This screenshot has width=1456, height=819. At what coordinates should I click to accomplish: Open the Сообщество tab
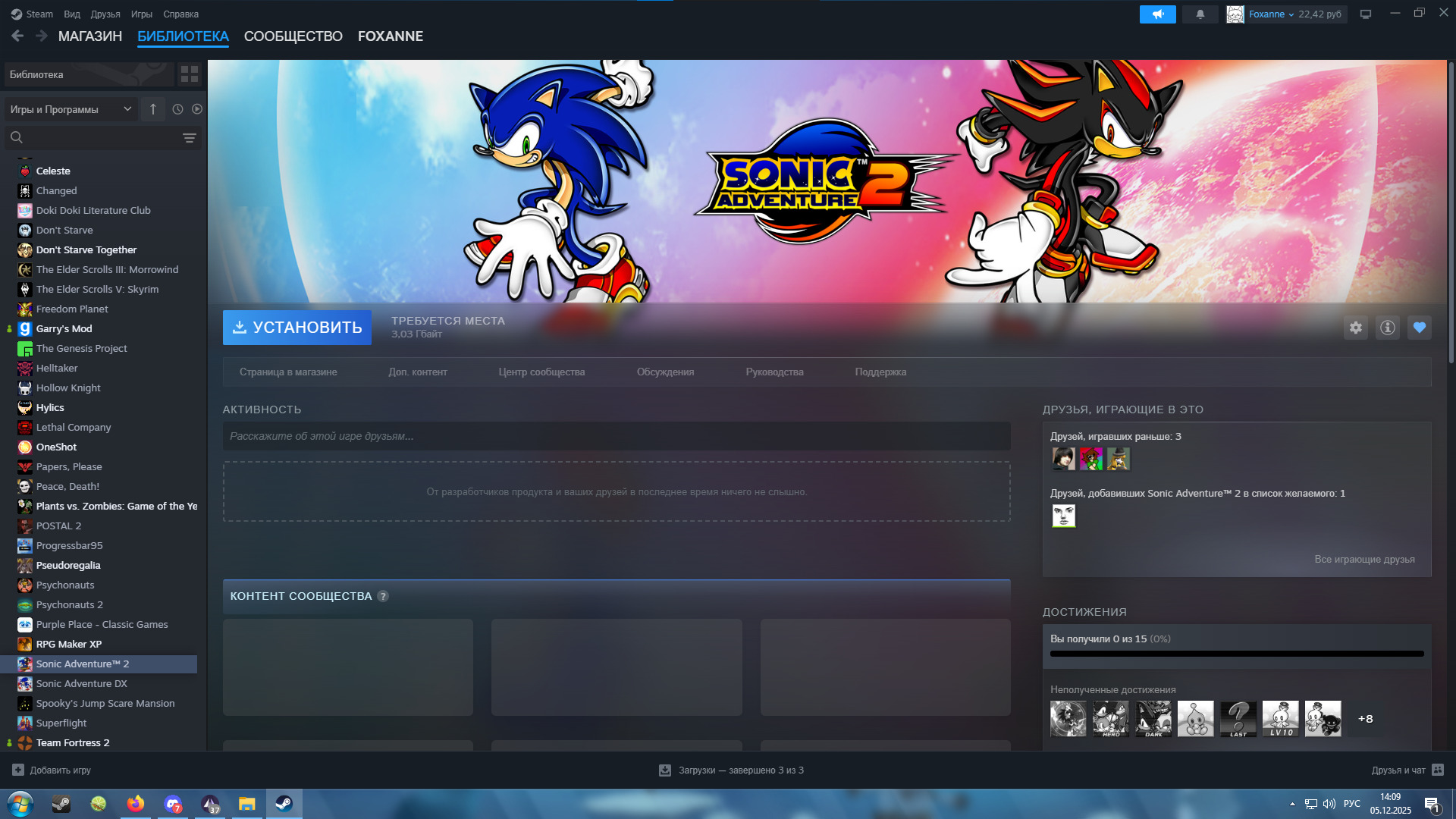coord(293,36)
